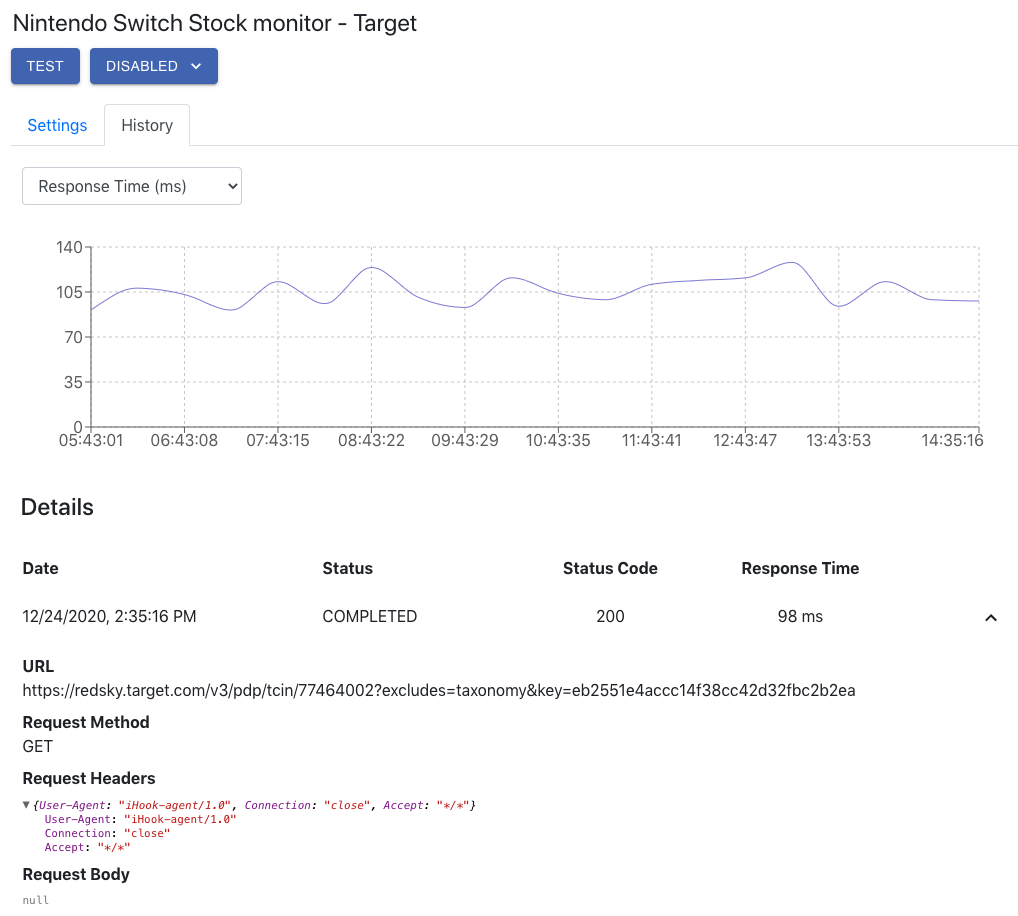This screenshot has height=916, width=1018.
Task: Click the Date column header
Action: 40,568
